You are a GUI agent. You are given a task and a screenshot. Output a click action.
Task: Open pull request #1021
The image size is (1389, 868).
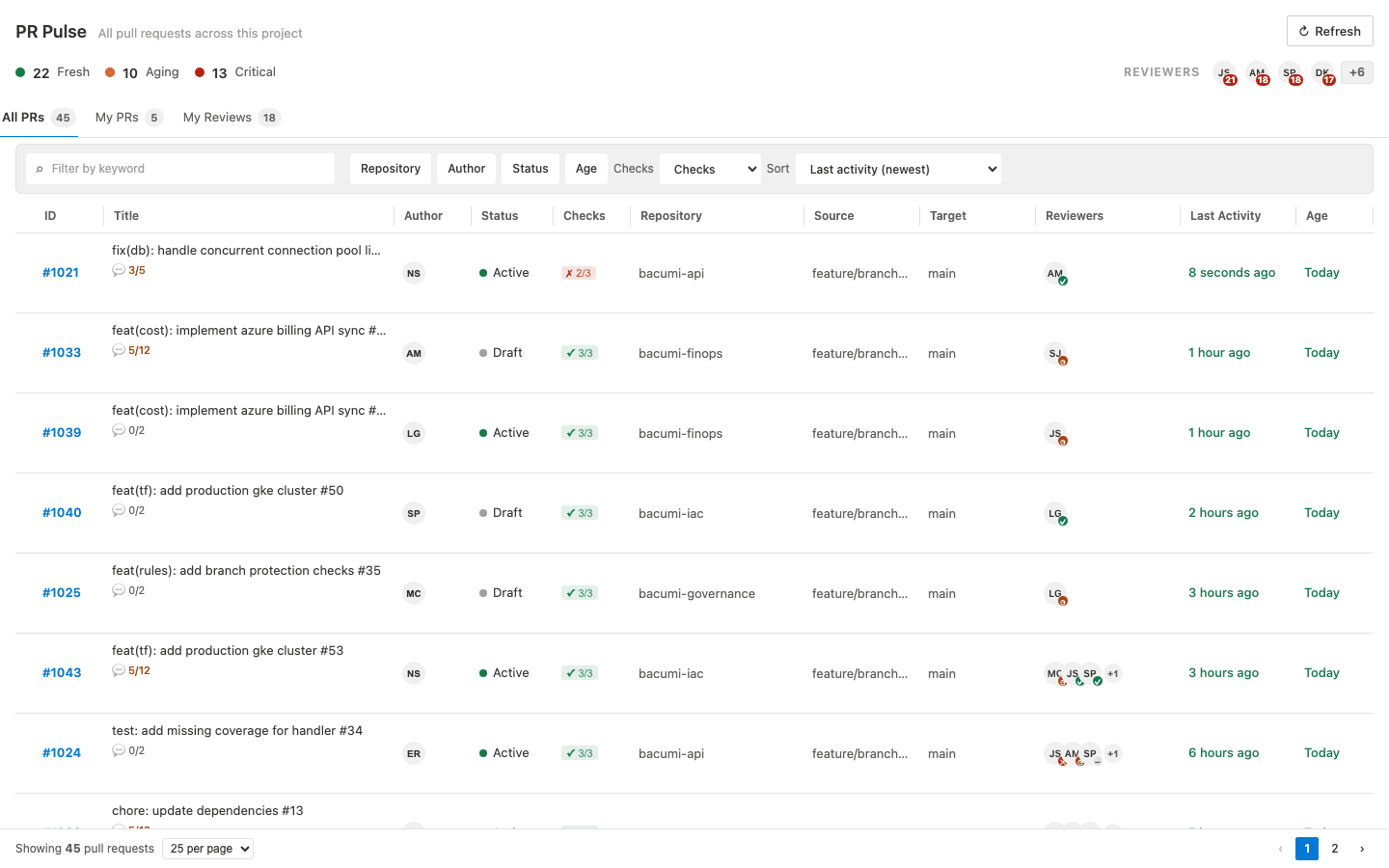(x=61, y=273)
